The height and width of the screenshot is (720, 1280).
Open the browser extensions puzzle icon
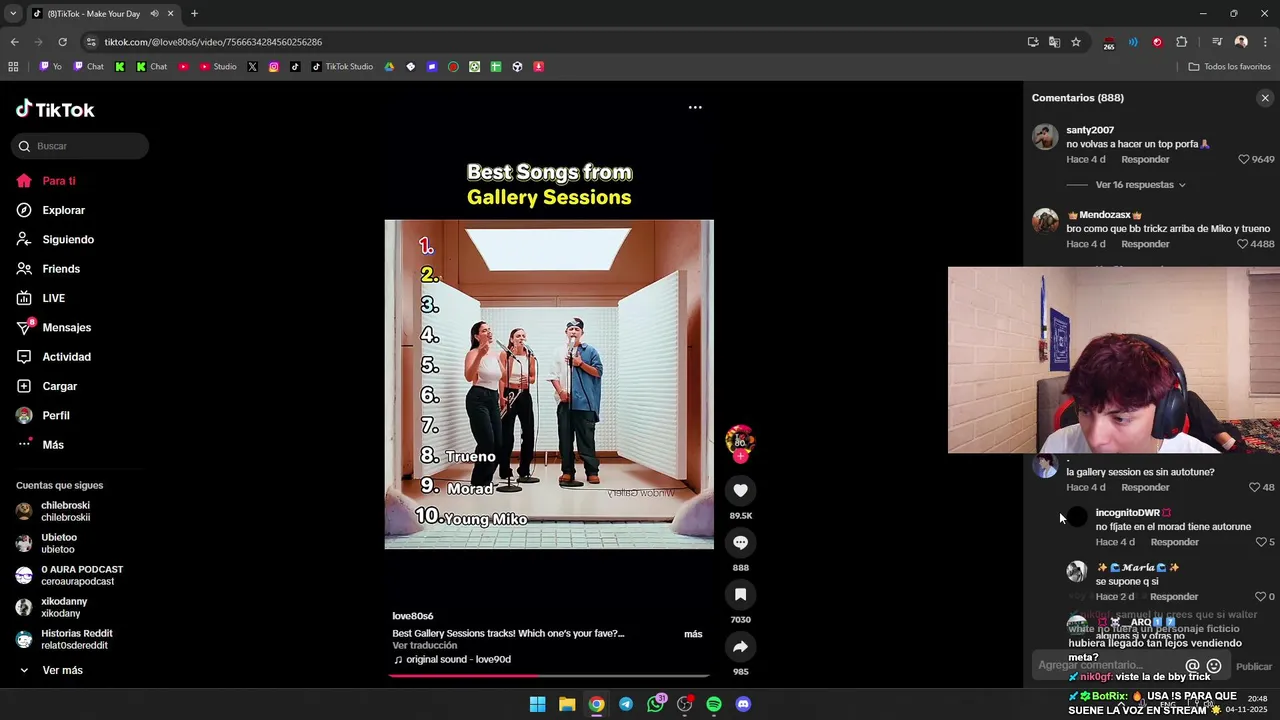tap(1182, 42)
